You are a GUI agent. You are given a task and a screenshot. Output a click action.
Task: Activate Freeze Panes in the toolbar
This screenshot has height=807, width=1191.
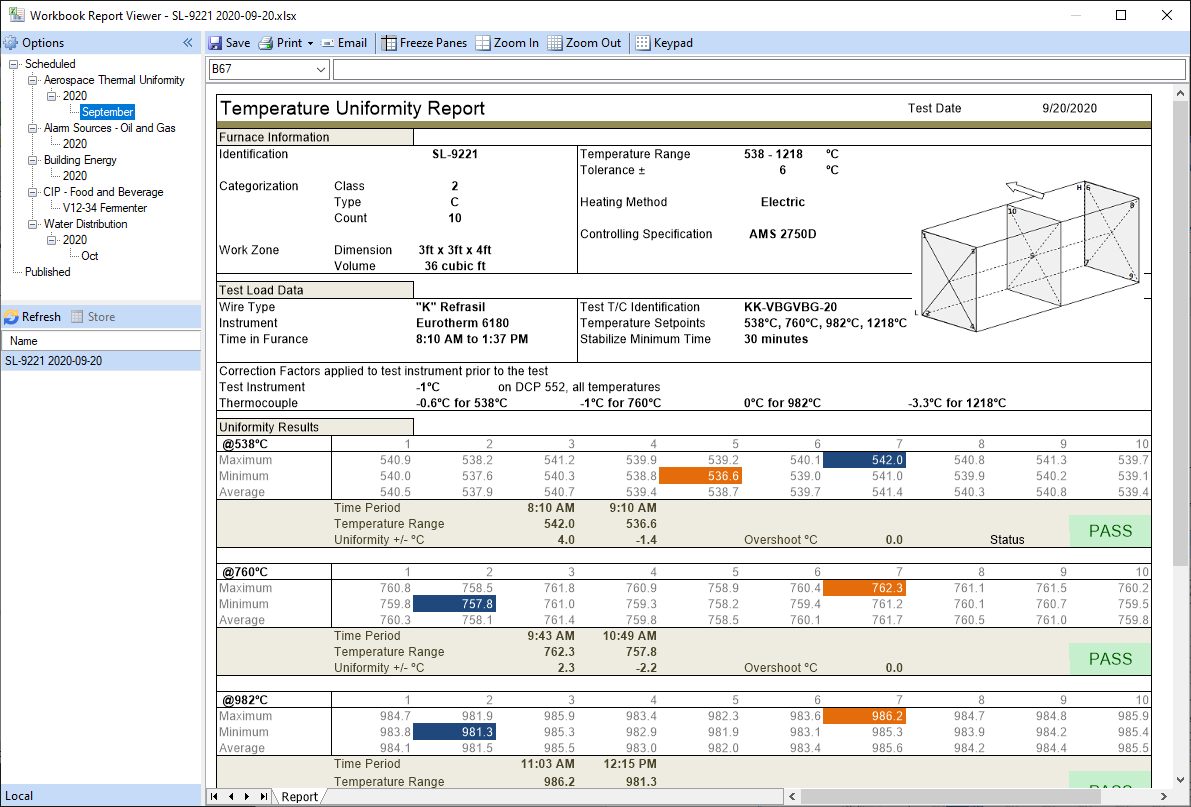(x=424, y=43)
